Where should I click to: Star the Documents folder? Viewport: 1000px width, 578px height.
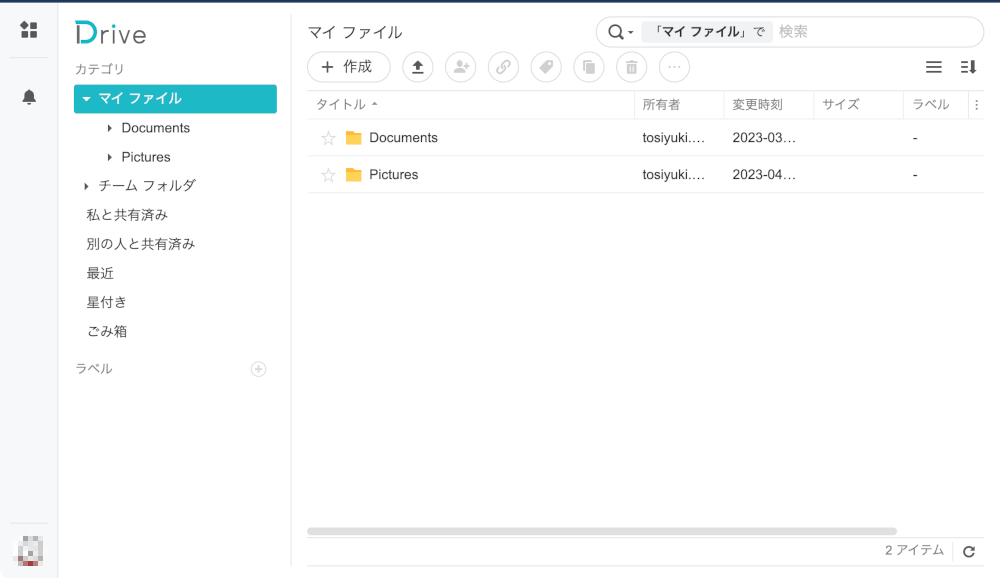click(x=328, y=138)
